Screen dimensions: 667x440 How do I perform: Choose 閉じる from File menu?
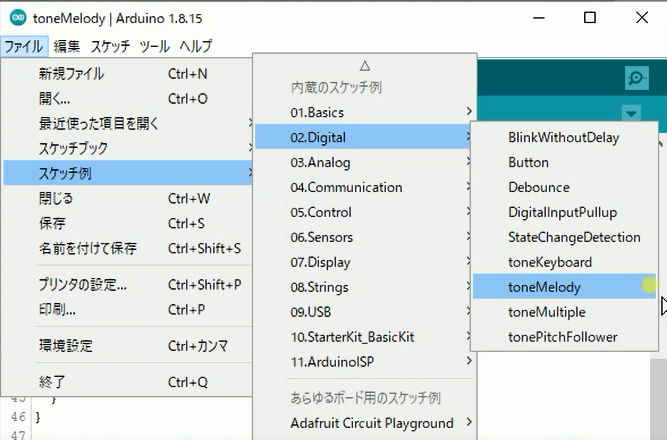(x=128, y=198)
